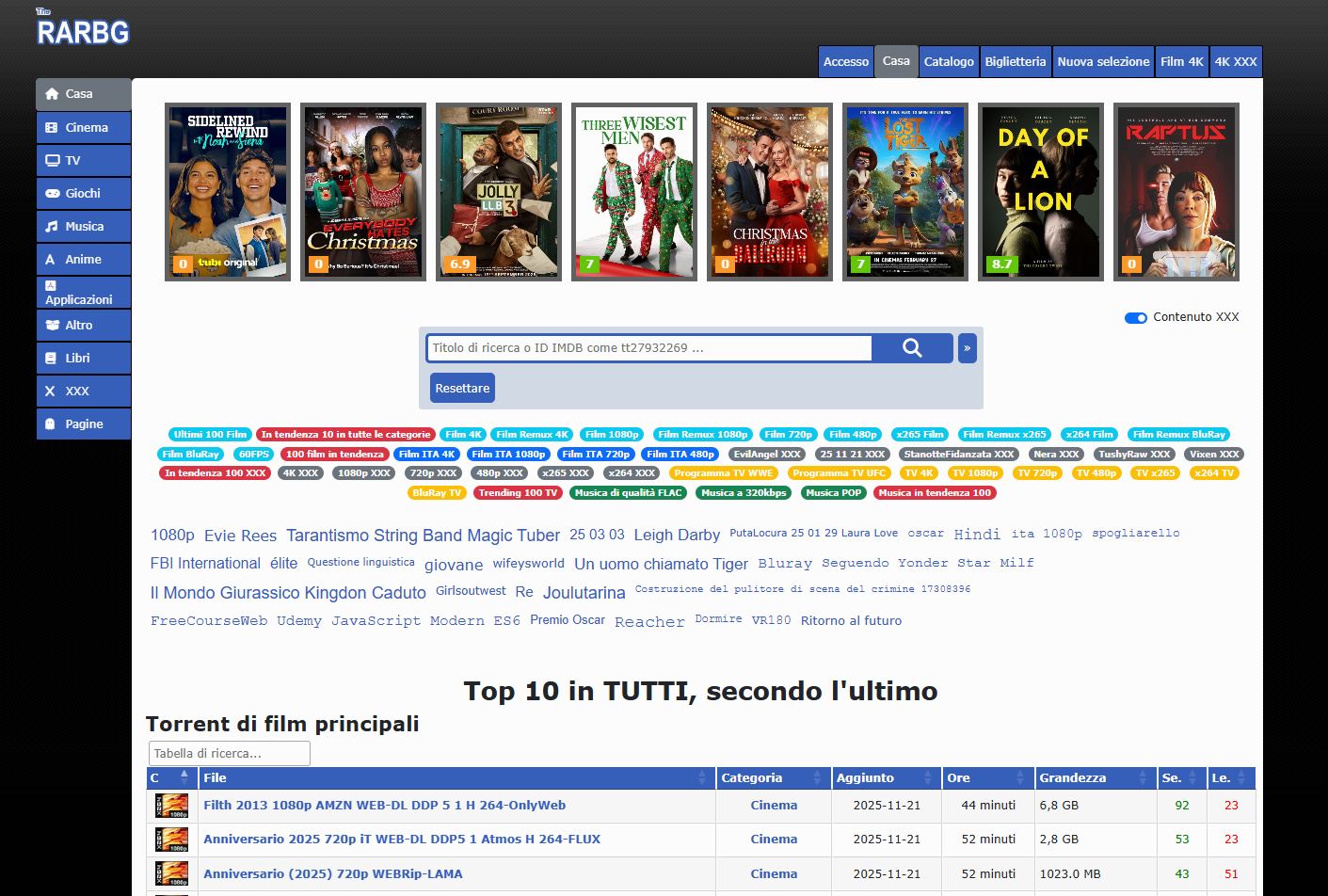Click the home icon beside Casa in sidebar
Viewport: 1328px width, 896px height.
pyautogui.click(x=52, y=94)
